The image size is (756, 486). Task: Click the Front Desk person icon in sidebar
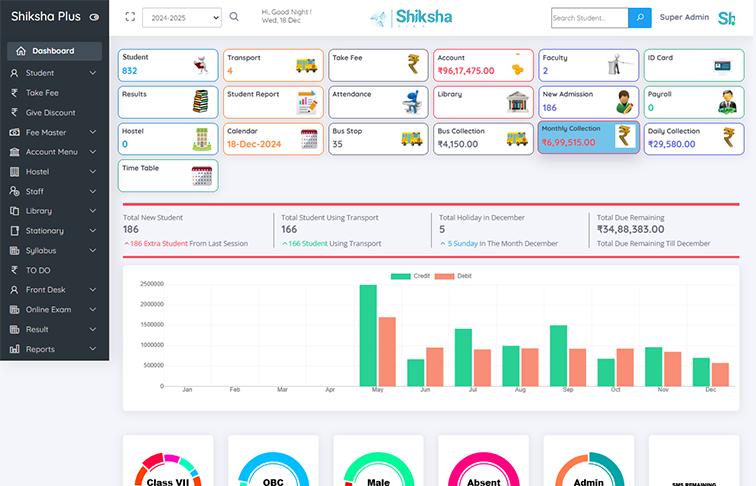point(14,290)
